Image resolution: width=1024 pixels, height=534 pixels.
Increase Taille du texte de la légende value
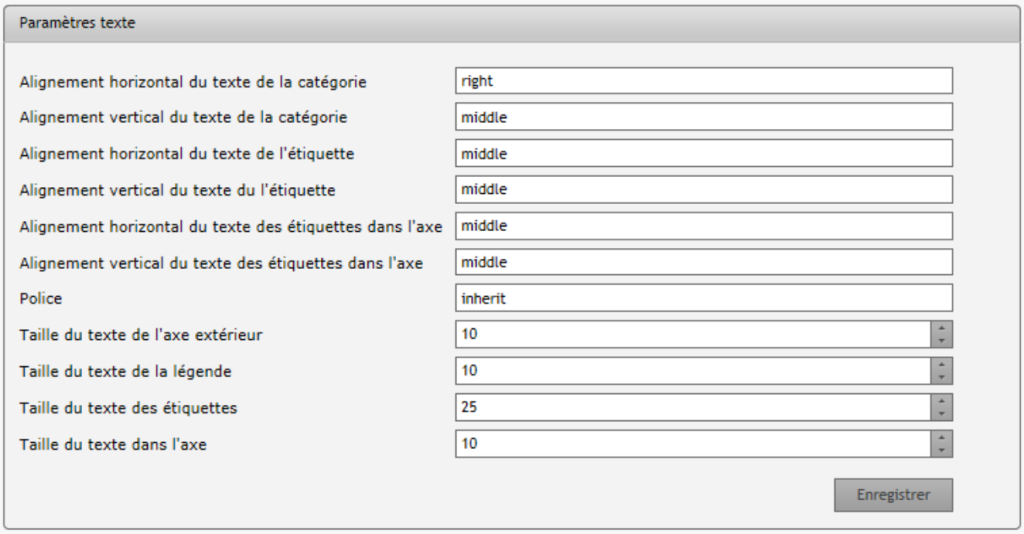point(941,364)
